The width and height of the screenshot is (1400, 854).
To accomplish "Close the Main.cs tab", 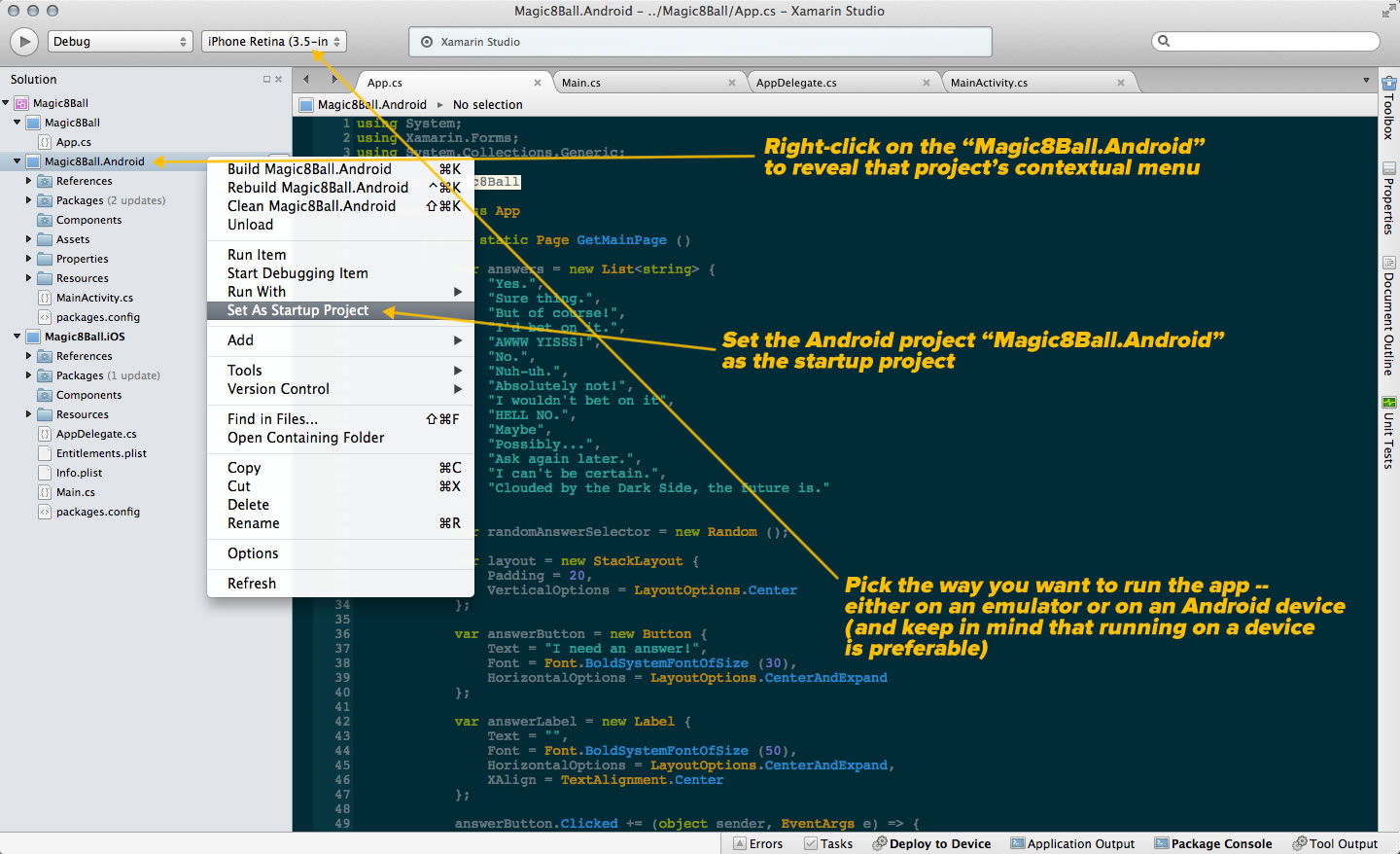I will (x=732, y=83).
